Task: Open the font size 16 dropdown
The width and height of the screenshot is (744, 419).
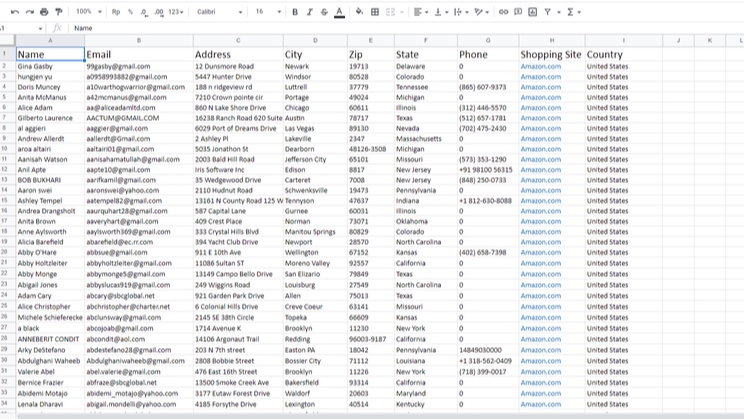Action: (x=268, y=12)
